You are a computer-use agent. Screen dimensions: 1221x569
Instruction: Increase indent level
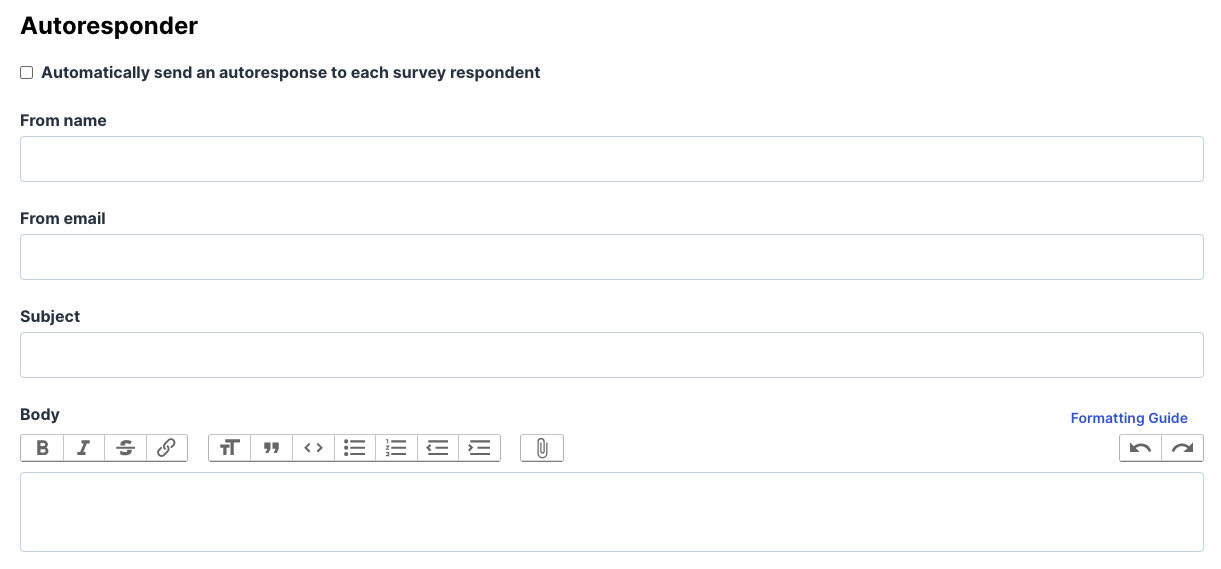(480, 448)
